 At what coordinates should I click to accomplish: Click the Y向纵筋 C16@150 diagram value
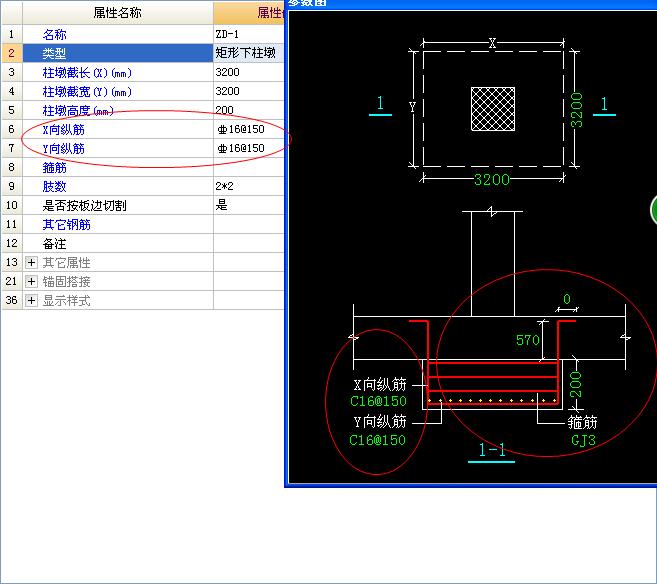pyautogui.click(x=378, y=440)
